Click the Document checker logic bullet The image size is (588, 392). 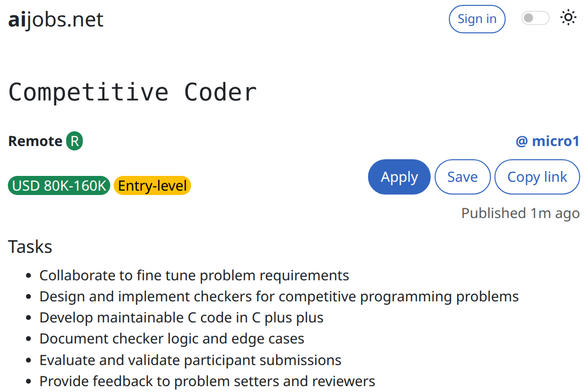tap(172, 339)
